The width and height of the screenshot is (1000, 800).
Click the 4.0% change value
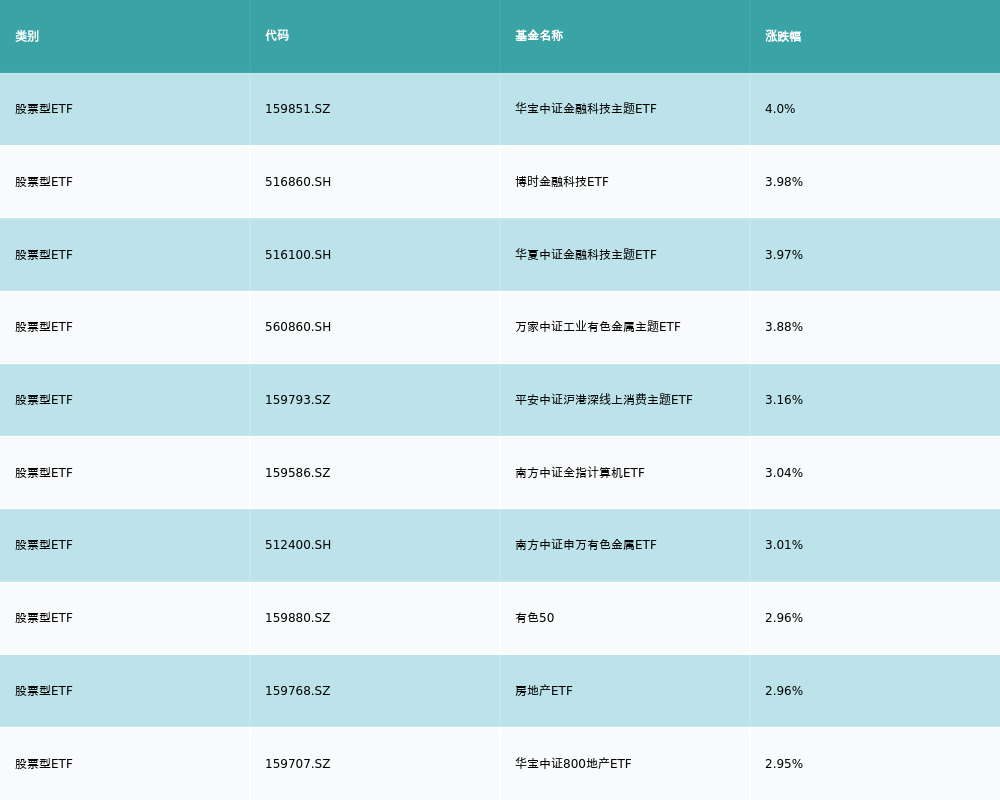780,109
